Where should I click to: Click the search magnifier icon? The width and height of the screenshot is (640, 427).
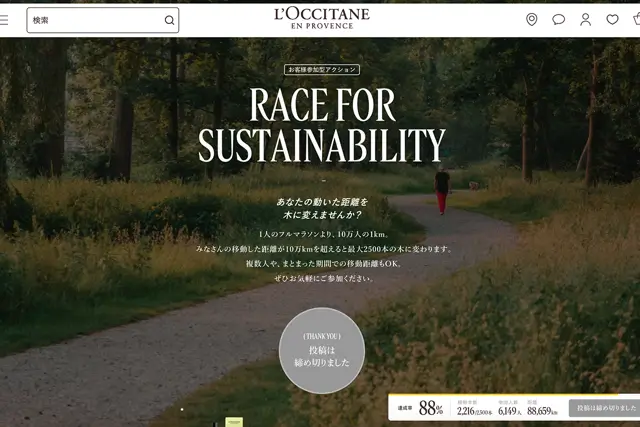click(x=169, y=20)
